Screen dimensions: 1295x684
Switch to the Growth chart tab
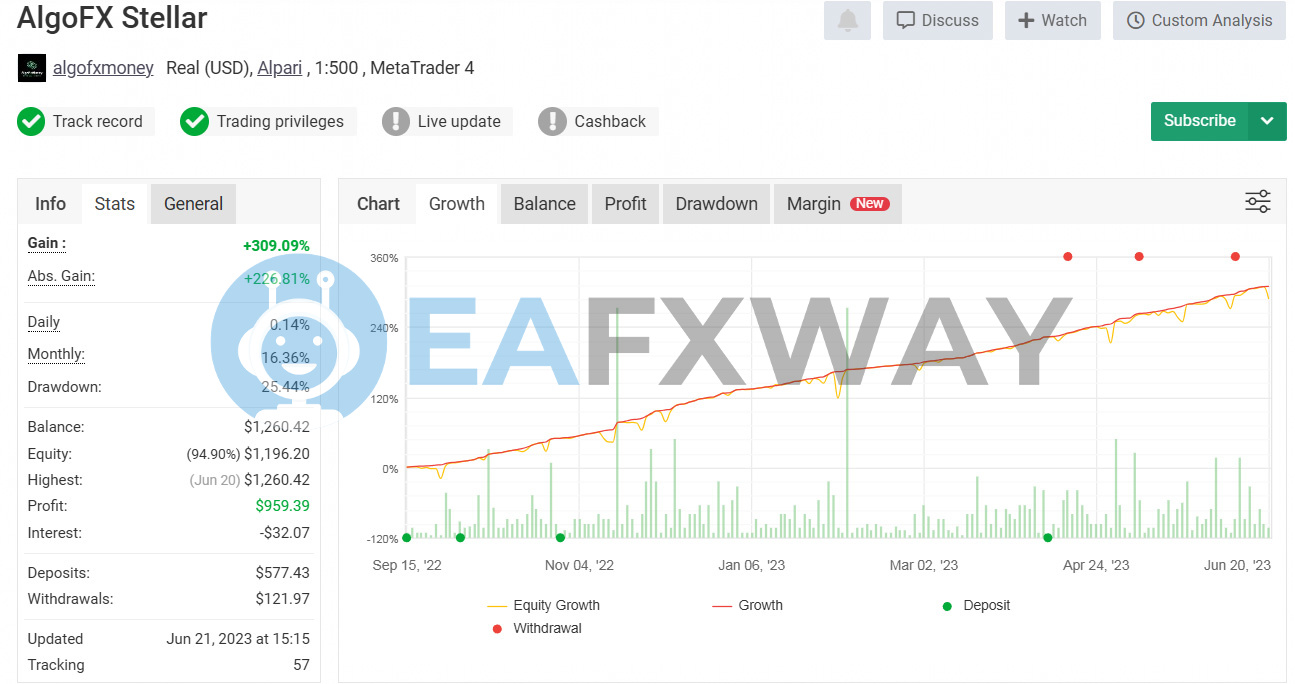click(457, 204)
